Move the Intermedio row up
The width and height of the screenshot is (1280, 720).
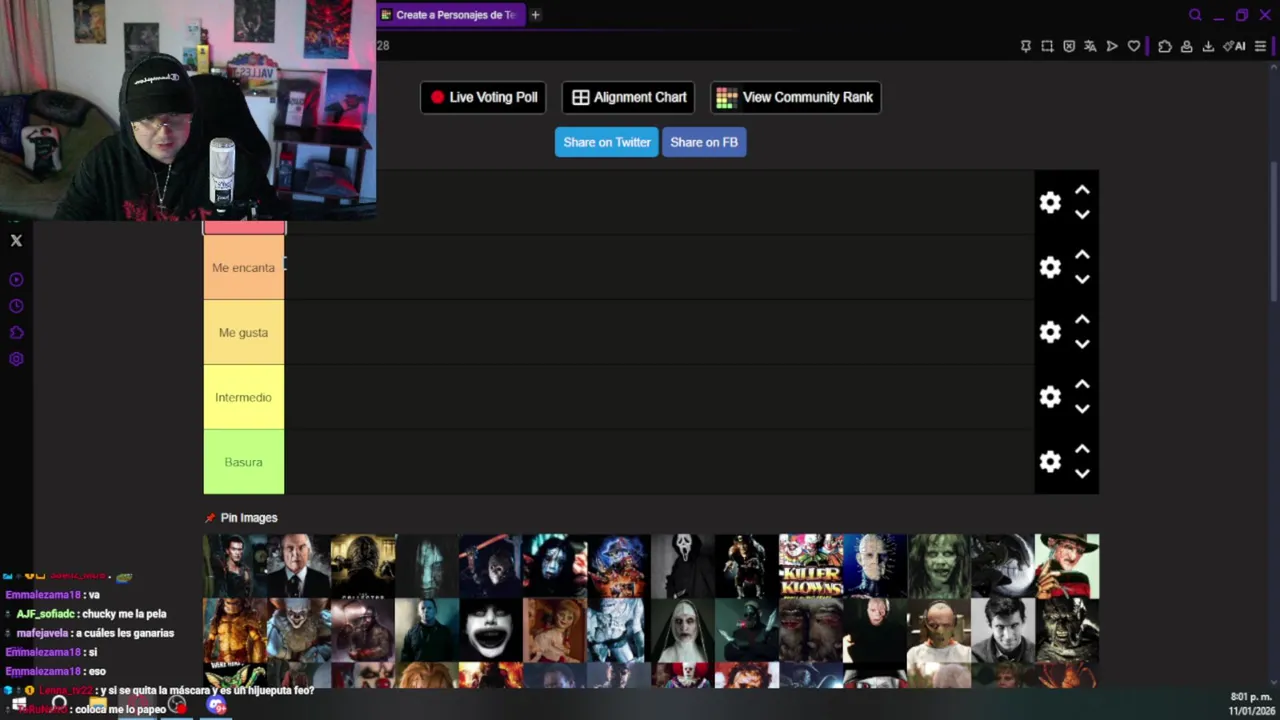coord(1082,385)
